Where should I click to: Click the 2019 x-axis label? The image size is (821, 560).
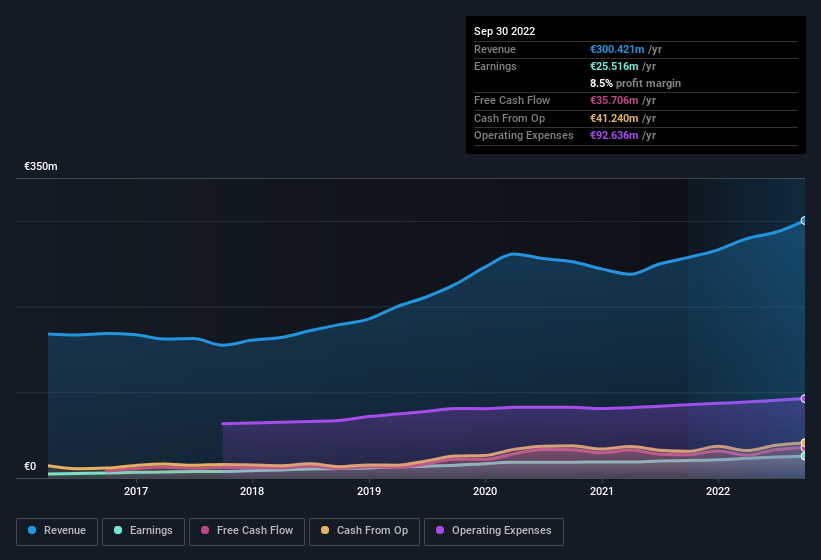(369, 491)
